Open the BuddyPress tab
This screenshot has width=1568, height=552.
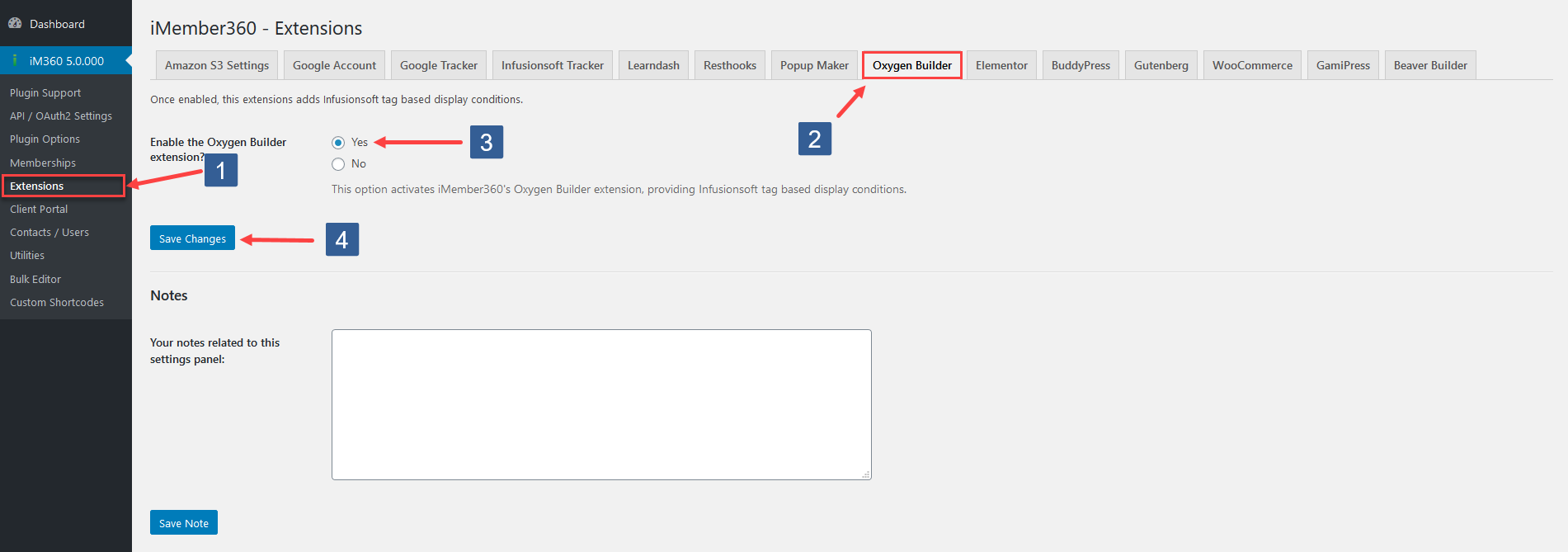(1081, 65)
